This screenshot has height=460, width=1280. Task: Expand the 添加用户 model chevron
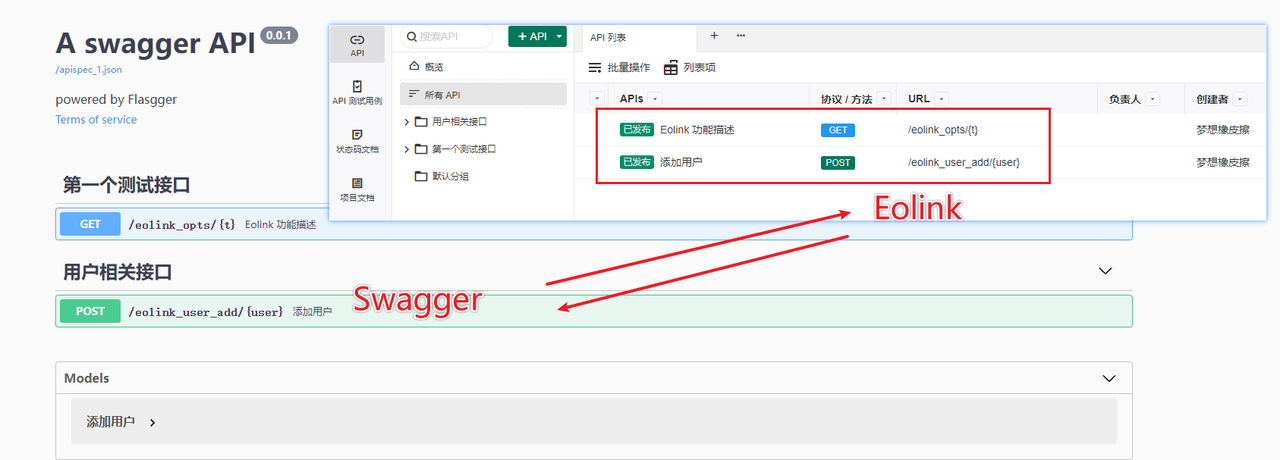pos(152,422)
